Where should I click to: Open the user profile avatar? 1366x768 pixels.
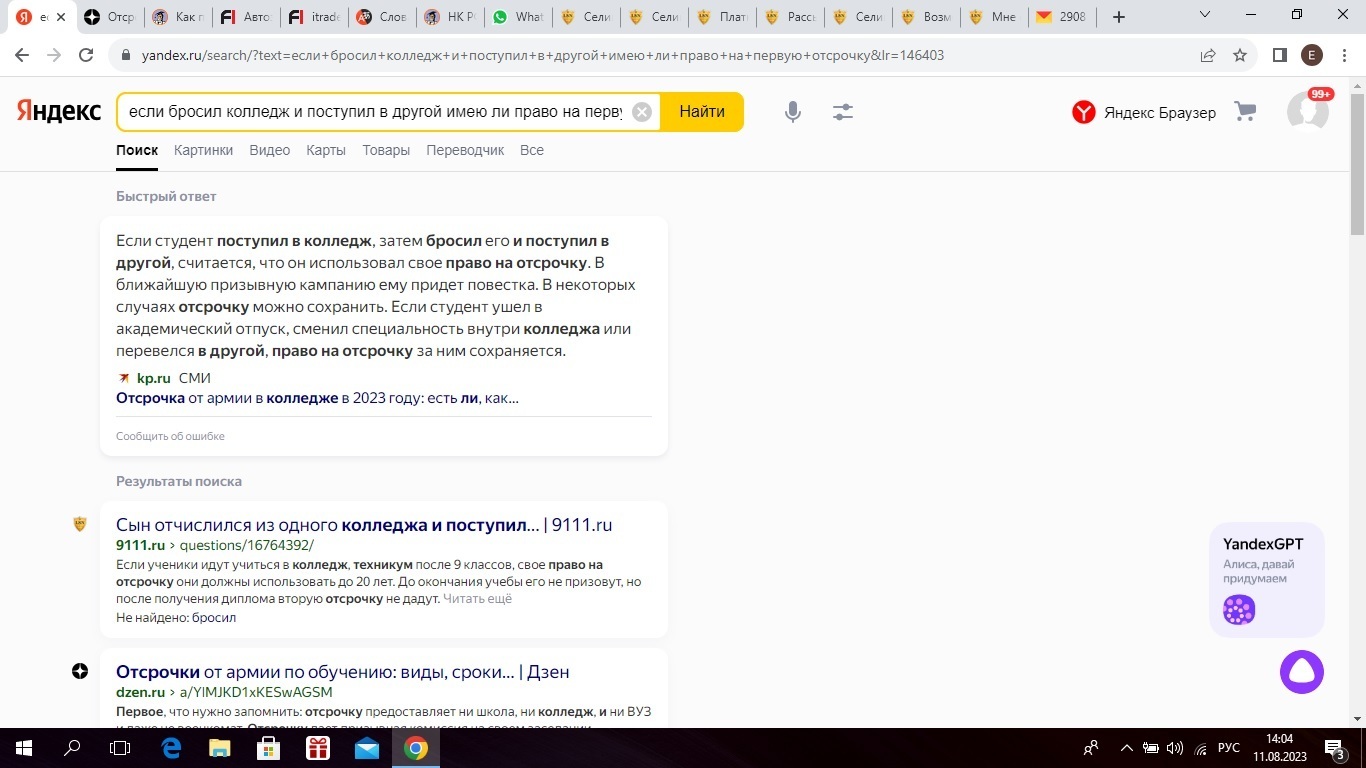(1308, 112)
